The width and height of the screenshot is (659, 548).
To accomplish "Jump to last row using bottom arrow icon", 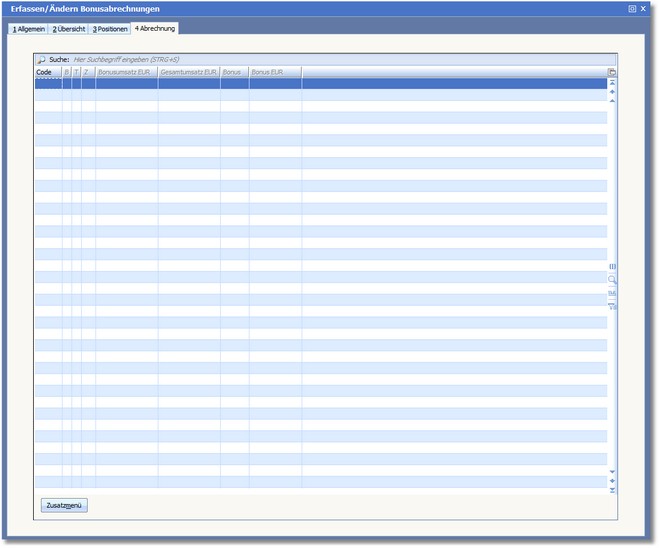I will click(x=612, y=490).
